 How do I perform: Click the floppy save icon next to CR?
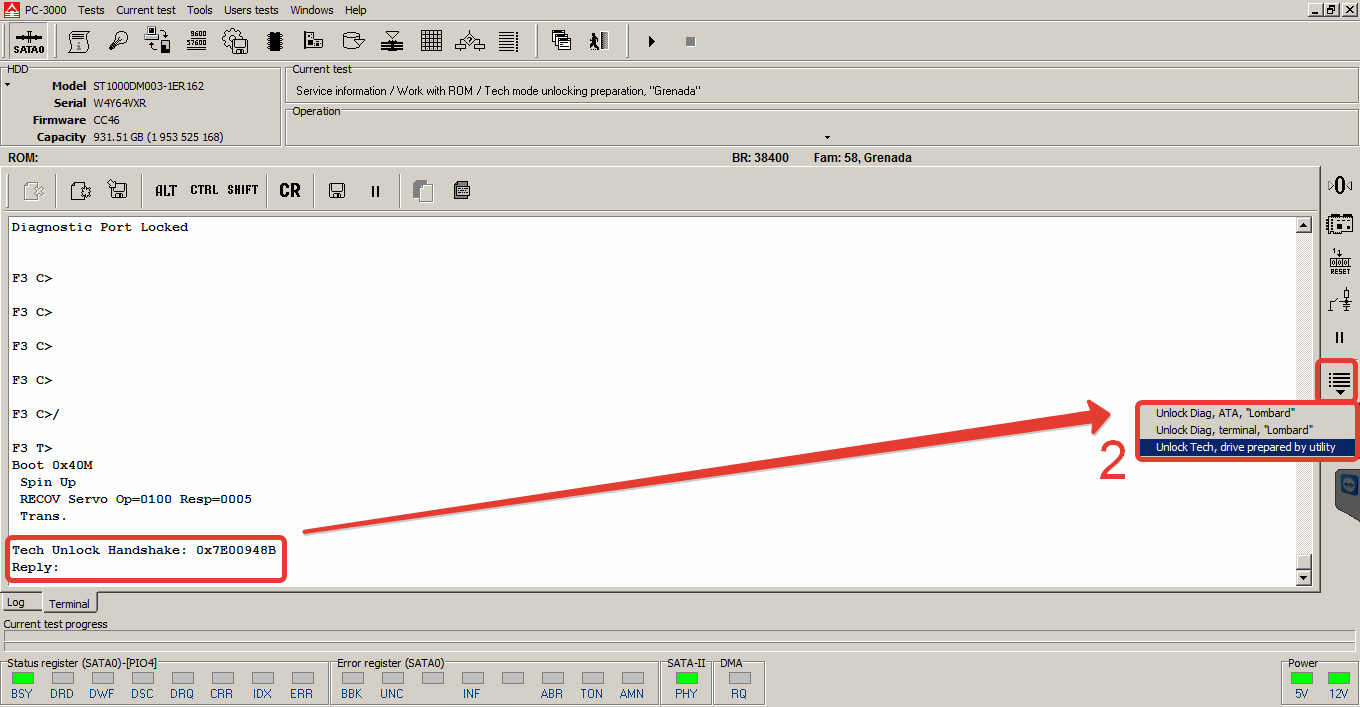pyautogui.click(x=337, y=190)
